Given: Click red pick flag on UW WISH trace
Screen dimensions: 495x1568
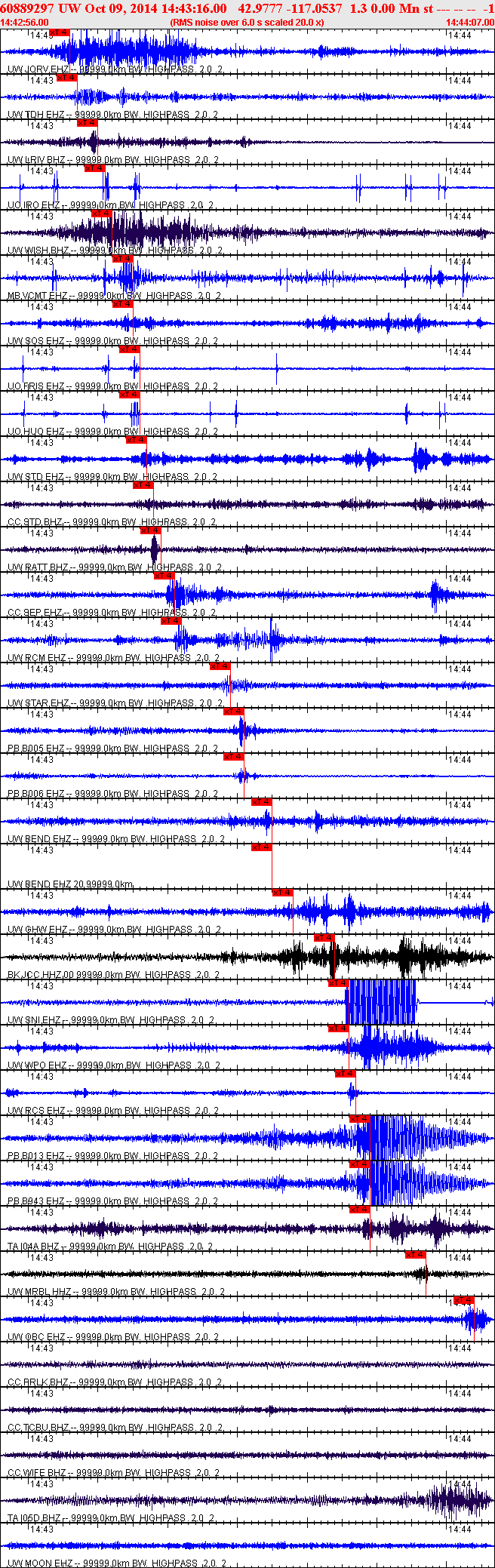Looking at the screenshot, I should (x=101, y=214).
